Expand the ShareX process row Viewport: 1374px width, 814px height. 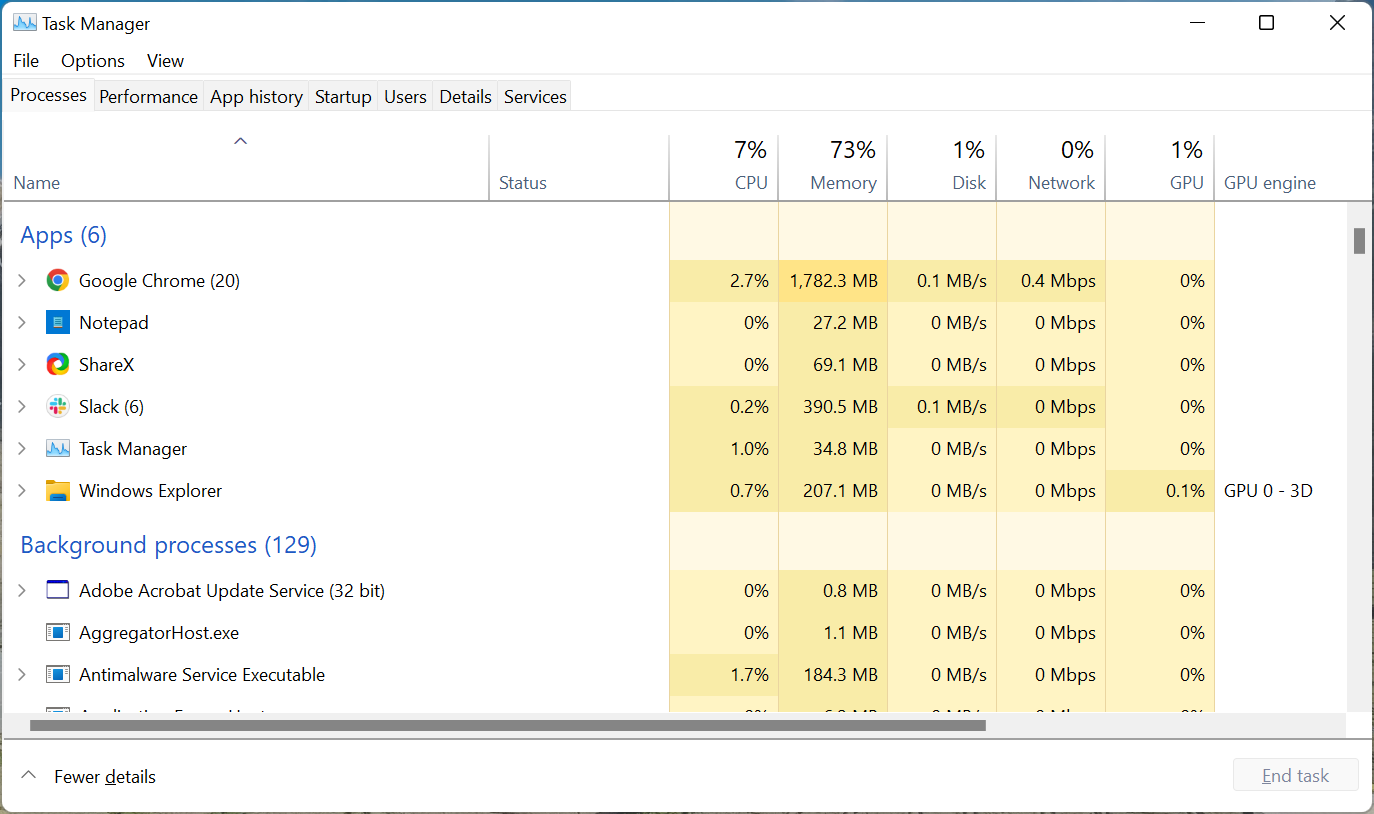click(x=22, y=365)
